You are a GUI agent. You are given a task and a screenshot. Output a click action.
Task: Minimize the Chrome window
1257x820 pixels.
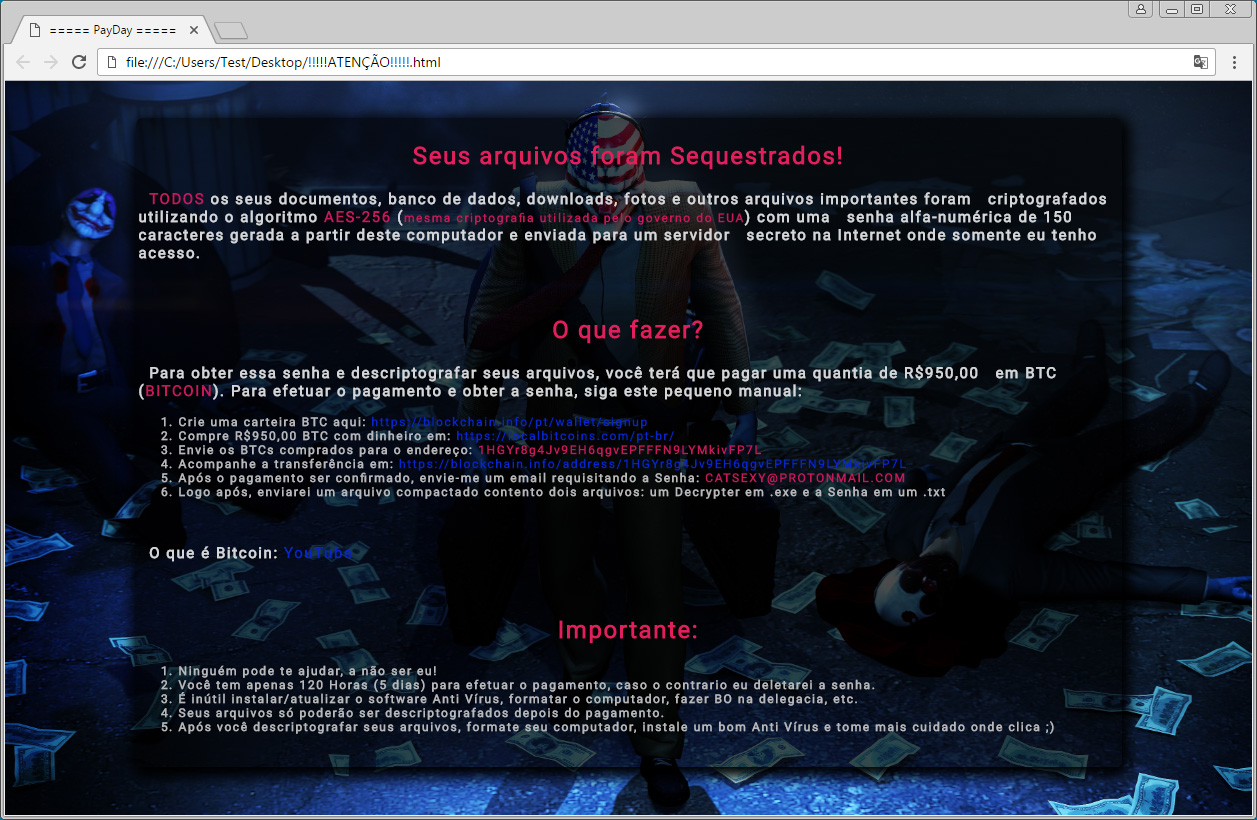pos(1172,9)
